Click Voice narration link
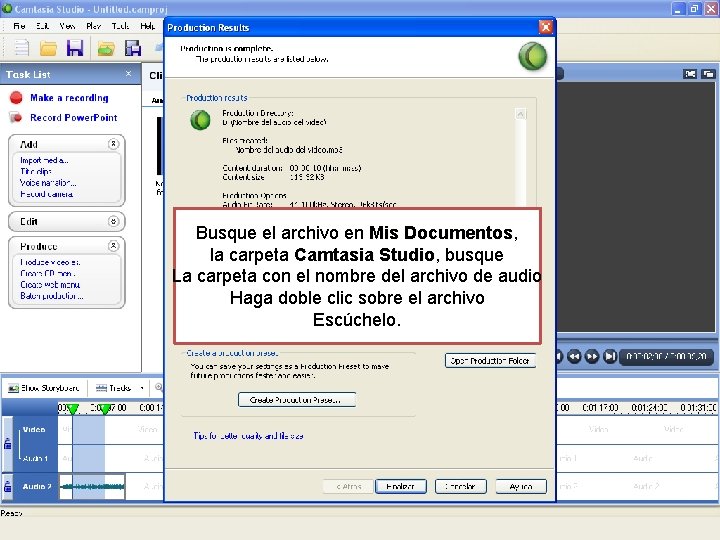Image resolution: width=720 pixels, height=540 pixels. pos(48,183)
